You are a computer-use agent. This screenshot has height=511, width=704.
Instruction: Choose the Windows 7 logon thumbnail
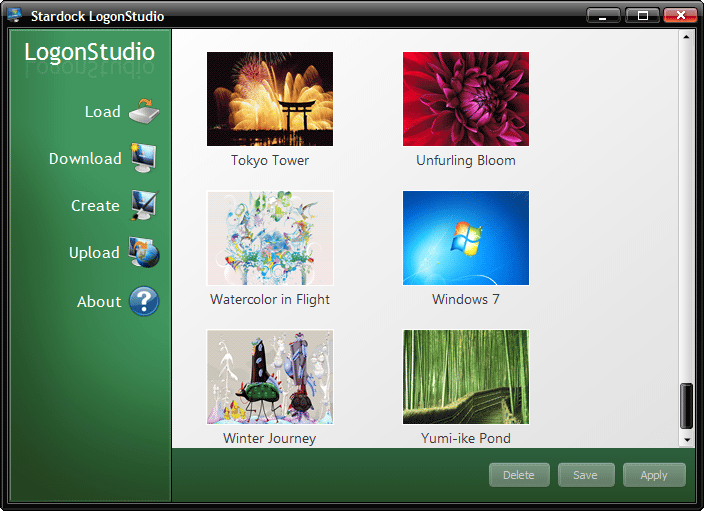pos(466,238)
